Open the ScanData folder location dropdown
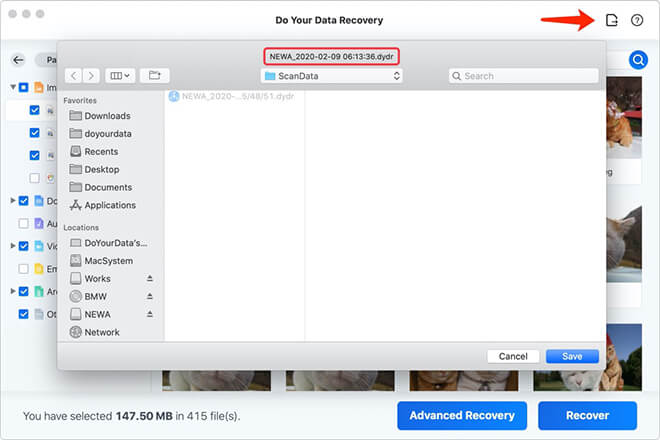 coord(331,75)
